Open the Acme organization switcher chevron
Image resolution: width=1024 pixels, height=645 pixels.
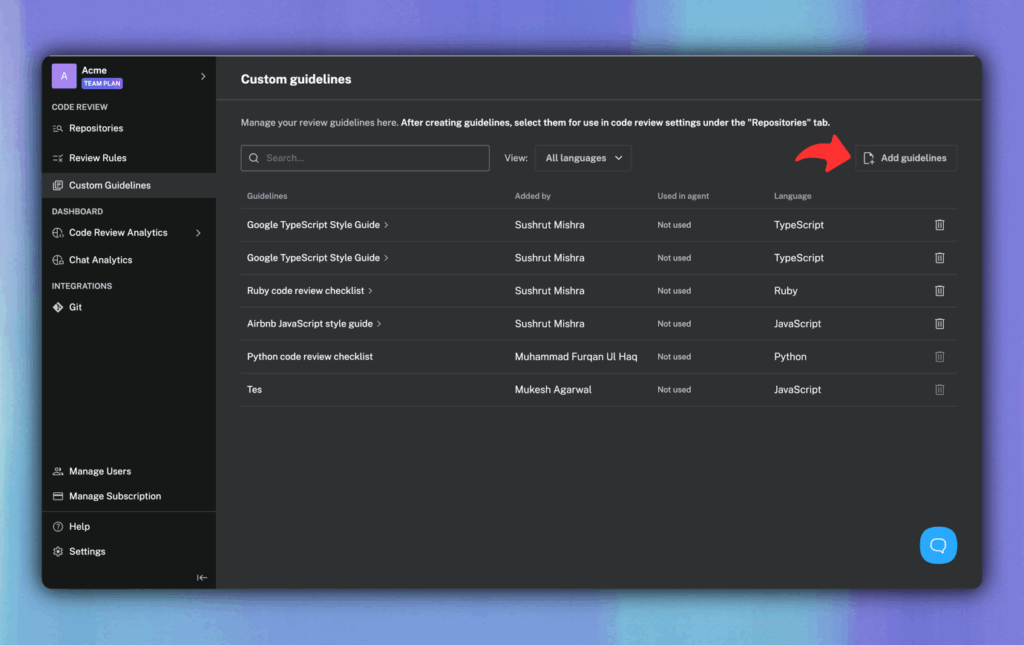(x=203, y=76)
